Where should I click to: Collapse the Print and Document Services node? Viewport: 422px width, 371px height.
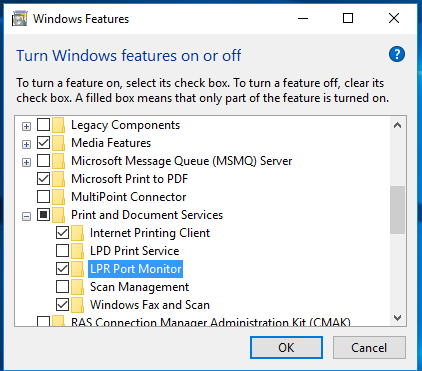(26, 216)
